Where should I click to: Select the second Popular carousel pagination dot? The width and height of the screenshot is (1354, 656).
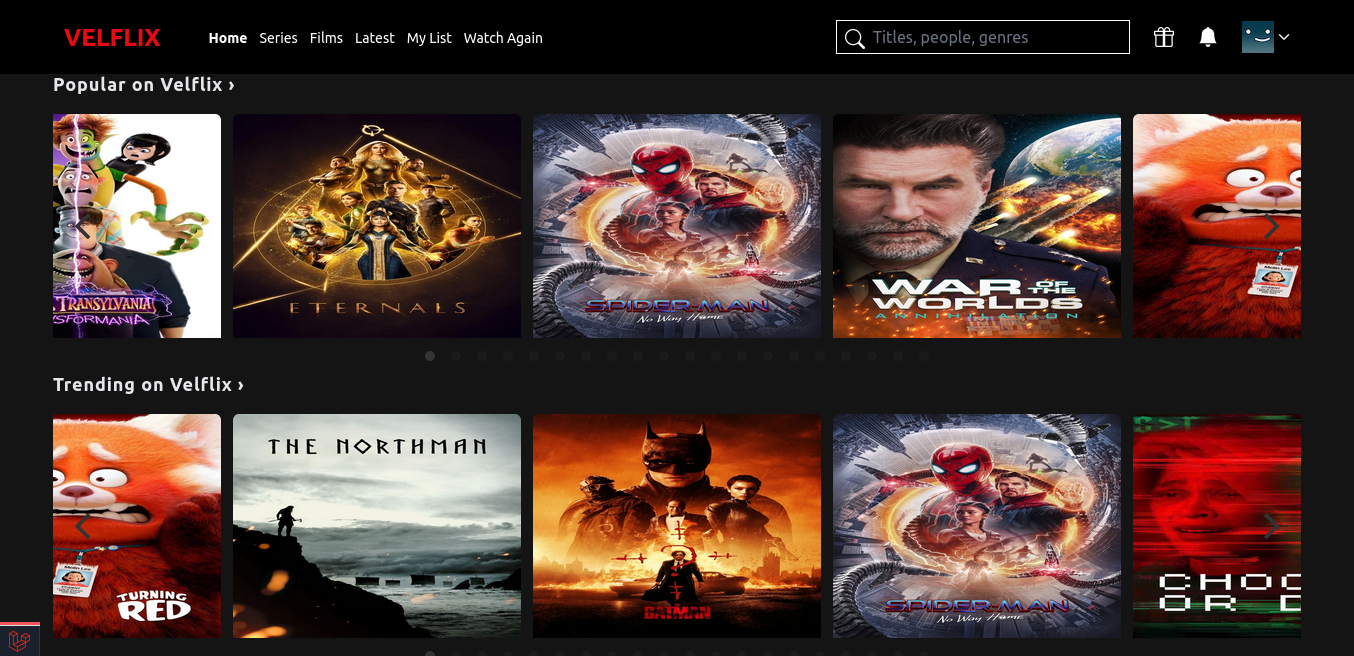point(456,356)
